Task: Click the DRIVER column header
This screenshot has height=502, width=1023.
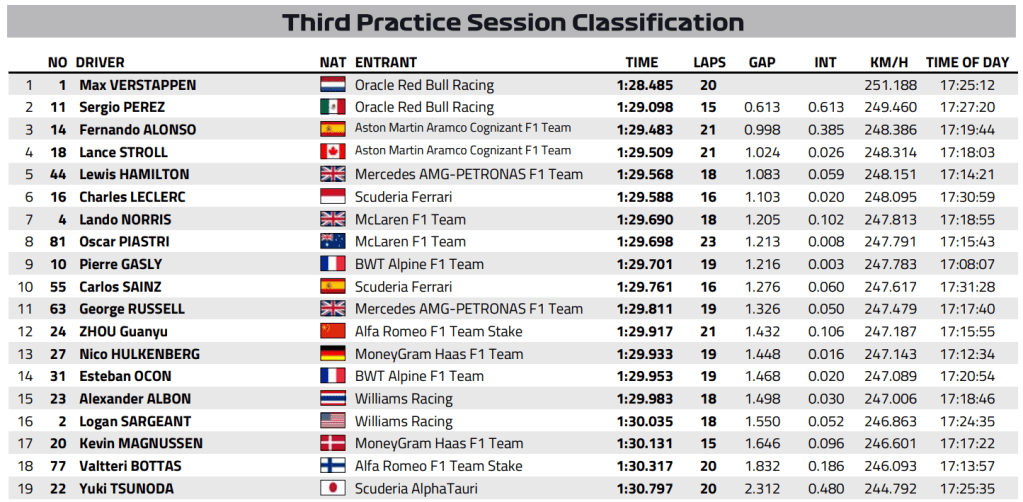Action: click(100, 62)
